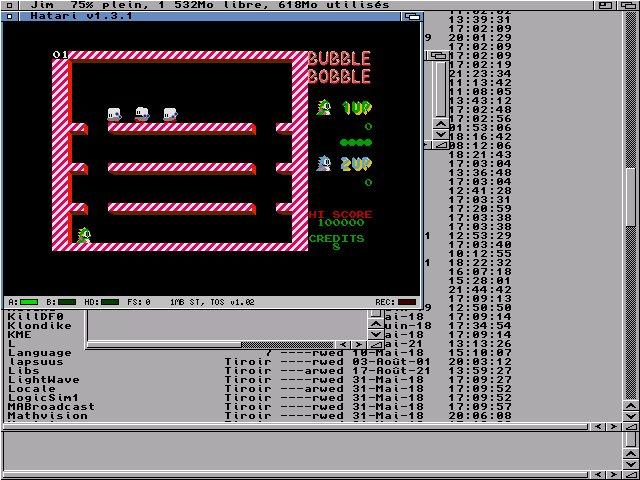Select the Libs entry in the listing
Viewport: 640px width, 480px height.
(x=24, y=370)
